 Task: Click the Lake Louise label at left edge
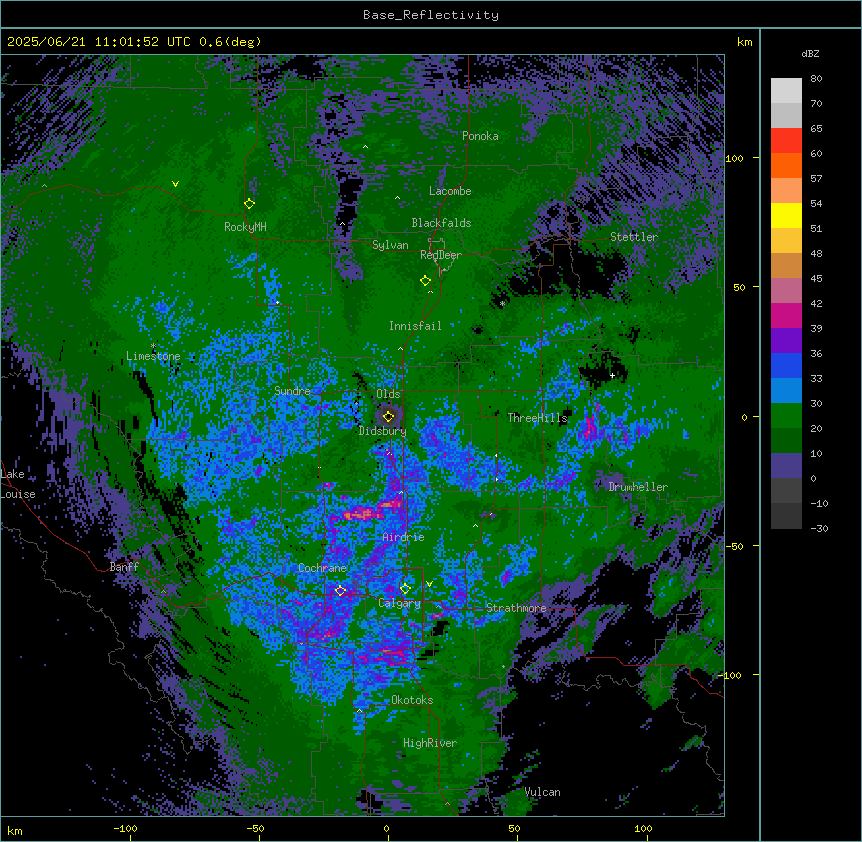pos(18,484)
